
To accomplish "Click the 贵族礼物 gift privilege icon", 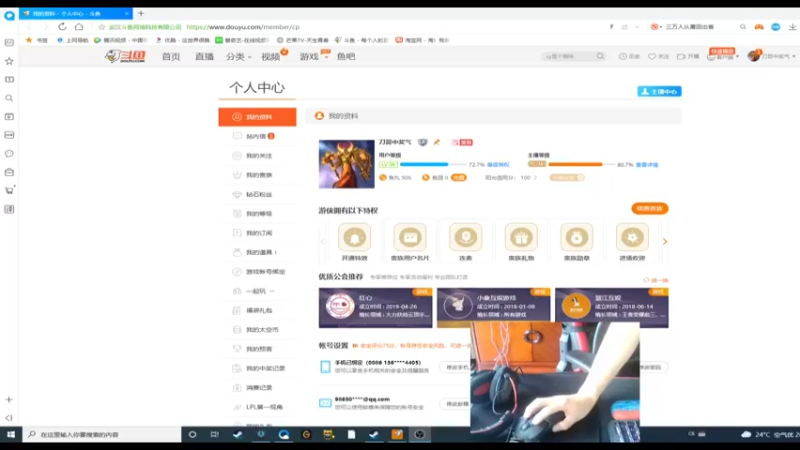I will click(x=521, y=237).
